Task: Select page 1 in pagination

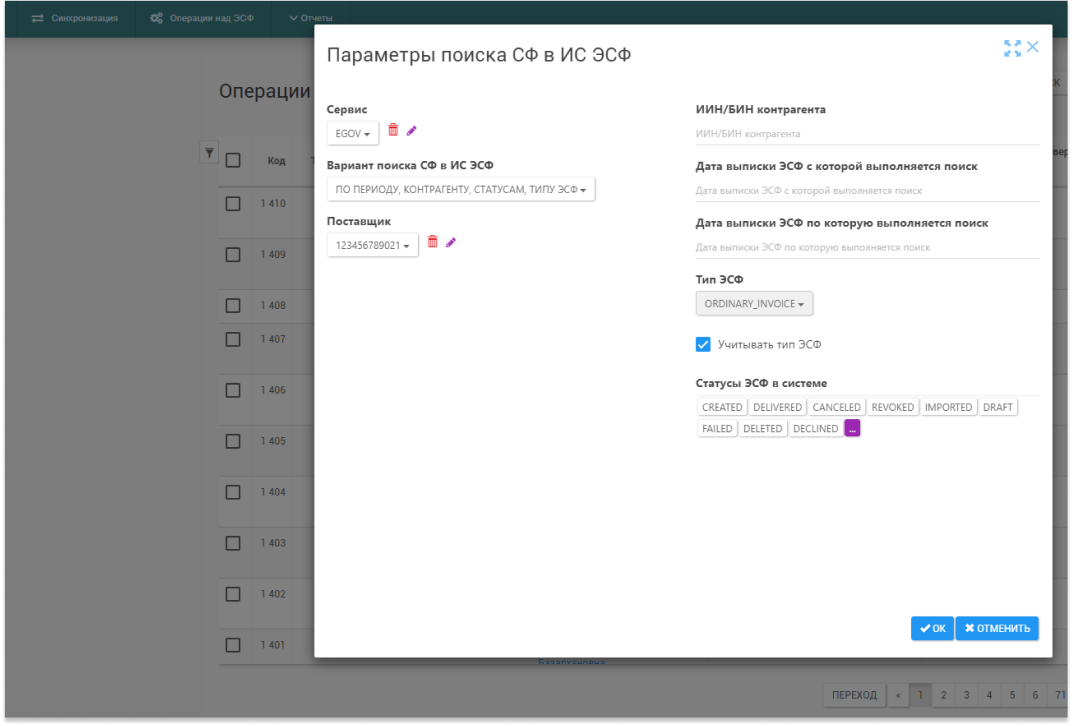Action: pos(920,695)
